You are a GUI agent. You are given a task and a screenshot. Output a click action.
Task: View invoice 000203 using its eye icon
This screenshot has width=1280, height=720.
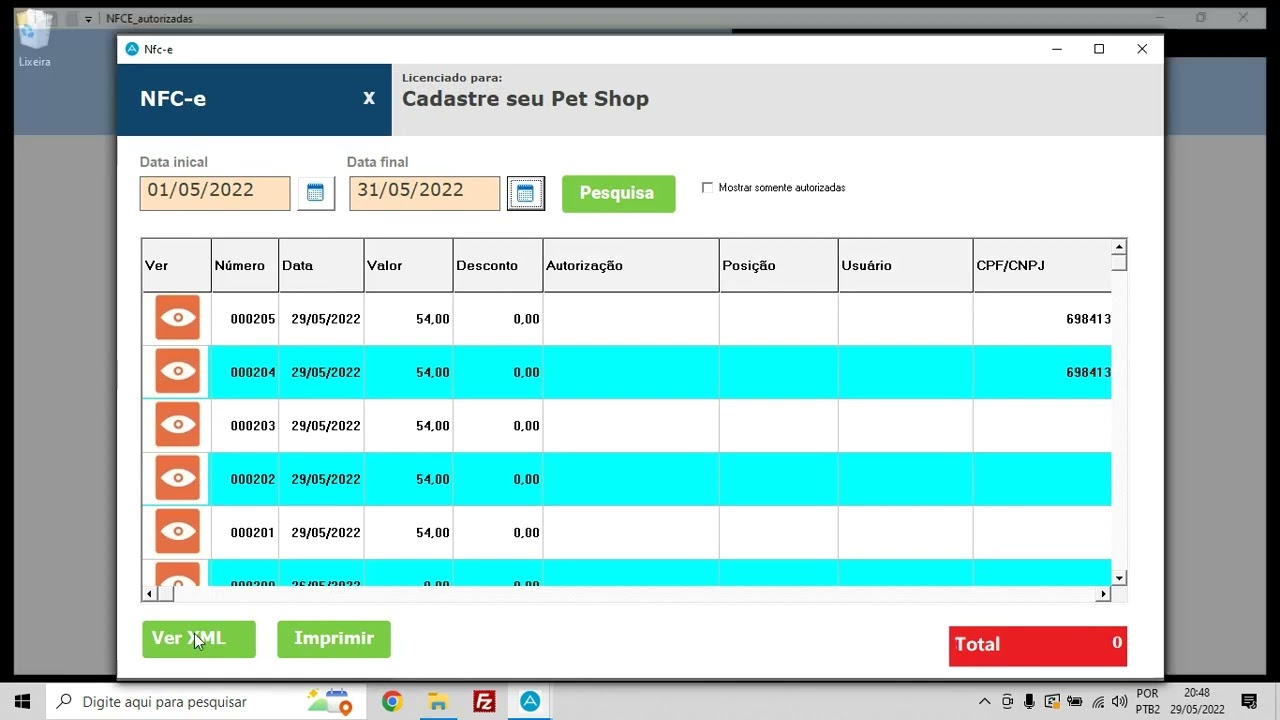coord(177,425)
